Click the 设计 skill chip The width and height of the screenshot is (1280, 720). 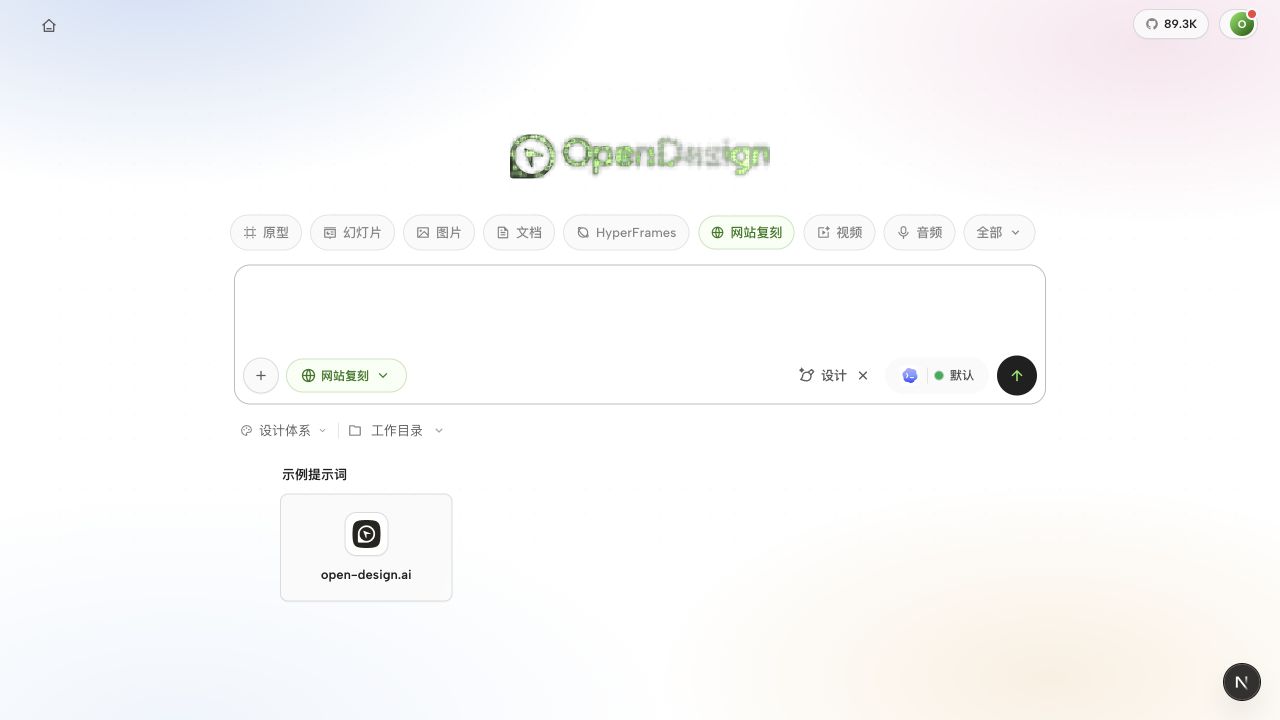pos(823,376)
